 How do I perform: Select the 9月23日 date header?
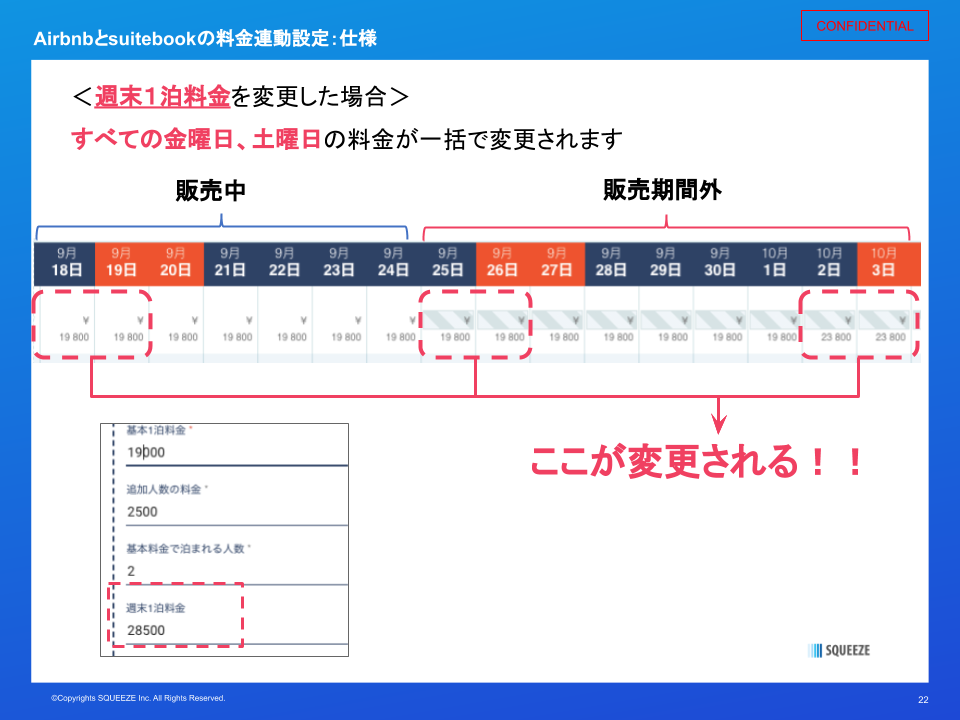coord(339,264)
